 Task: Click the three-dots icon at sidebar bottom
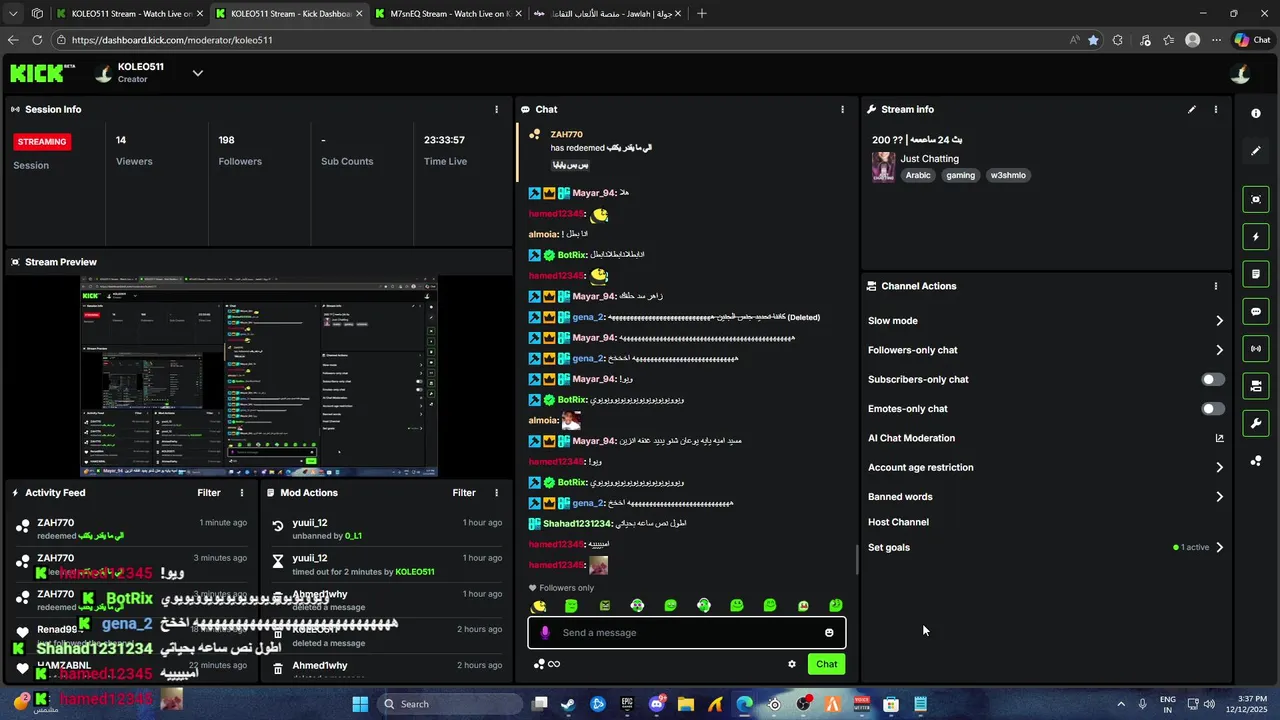tap(1256, 461)
